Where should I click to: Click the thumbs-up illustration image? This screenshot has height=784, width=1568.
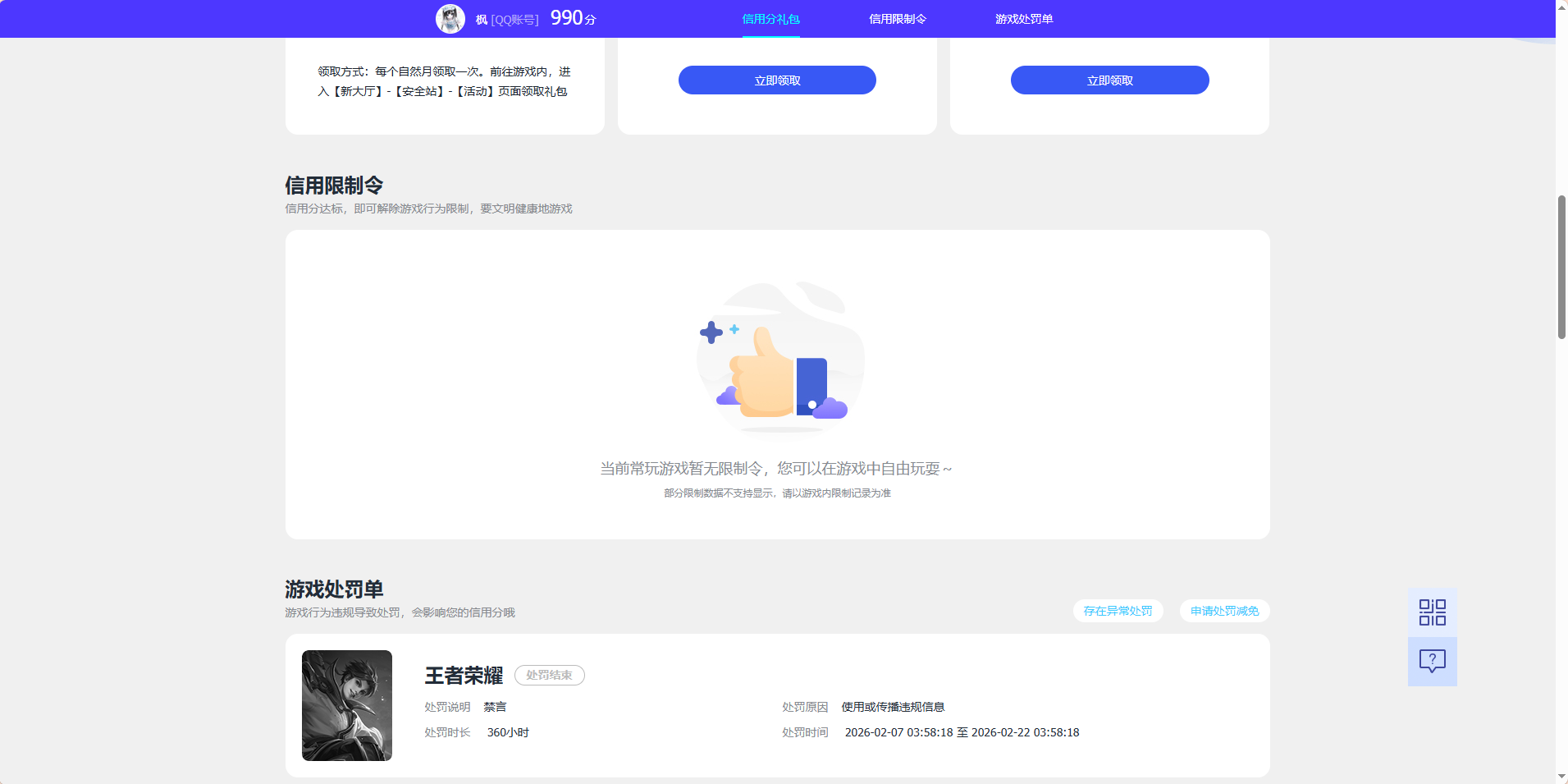tap(779, 359)
